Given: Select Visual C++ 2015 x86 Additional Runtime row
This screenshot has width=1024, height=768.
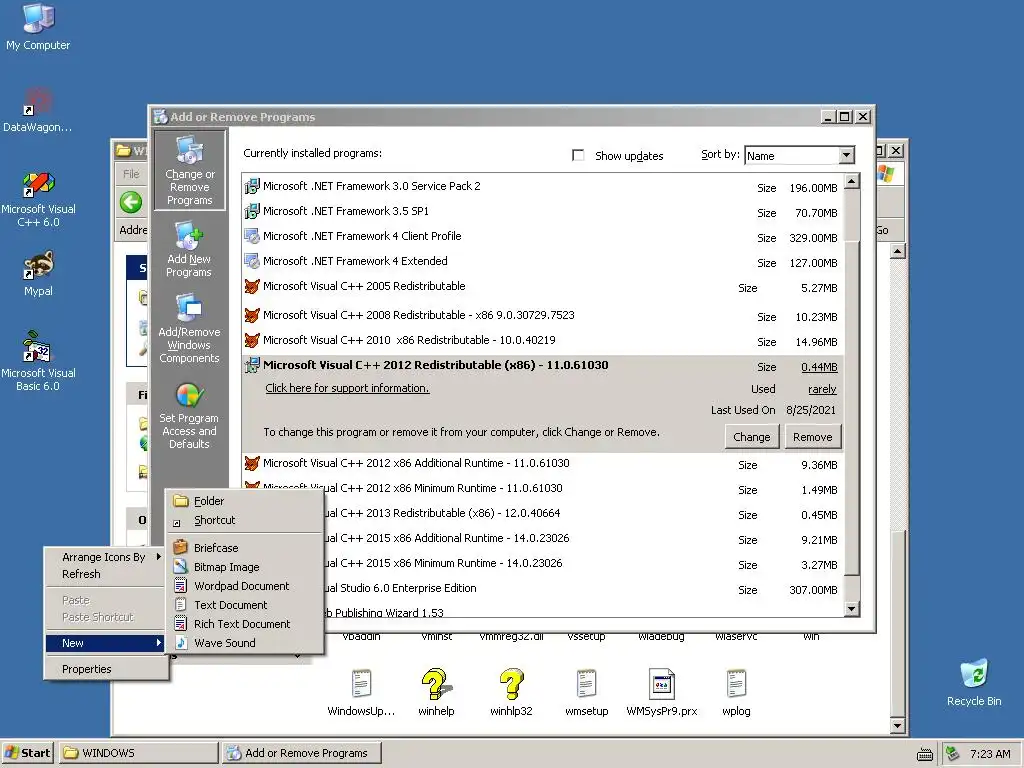Looking at the screenshot, I should coord(543,539).
